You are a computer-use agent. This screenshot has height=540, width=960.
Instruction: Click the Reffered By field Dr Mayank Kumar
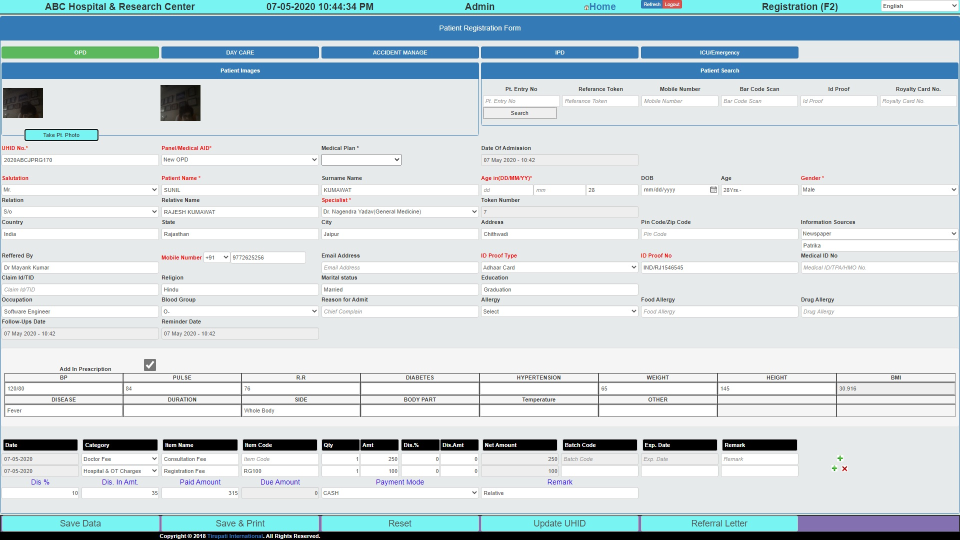pos(80,268)
